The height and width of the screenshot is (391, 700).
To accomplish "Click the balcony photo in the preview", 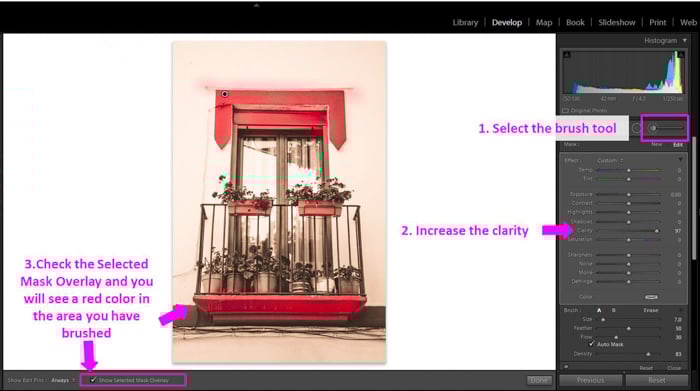I will (279, 202).
